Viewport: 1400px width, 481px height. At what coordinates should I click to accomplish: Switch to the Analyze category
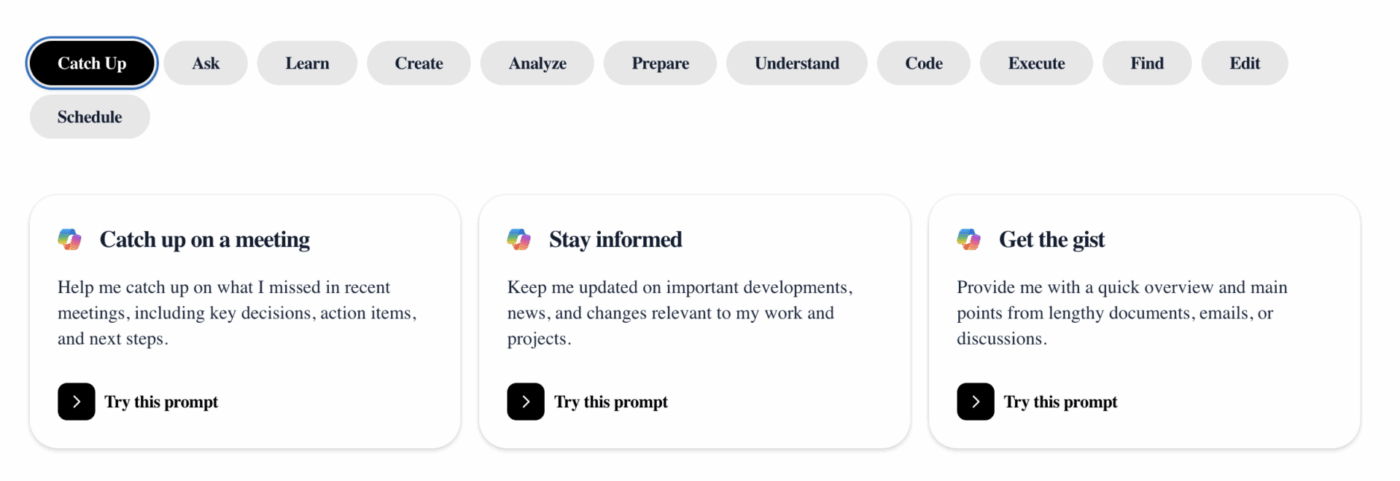(537, 63)
